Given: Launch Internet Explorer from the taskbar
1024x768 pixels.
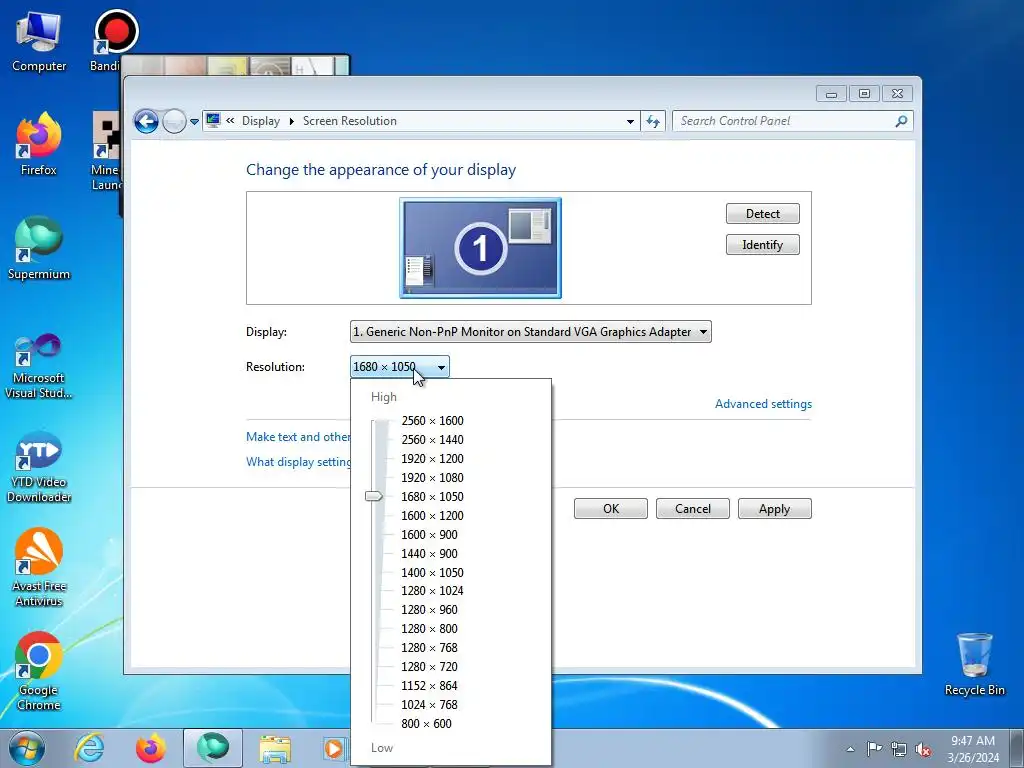Looking at the screenshot, I should (89, 748).
